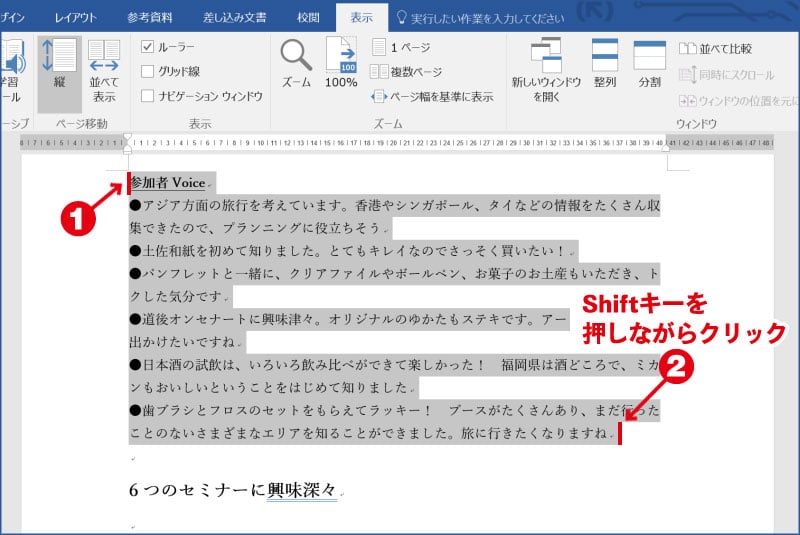
Task: Show one page (1 ページ) view
Action: click(401, 47)
